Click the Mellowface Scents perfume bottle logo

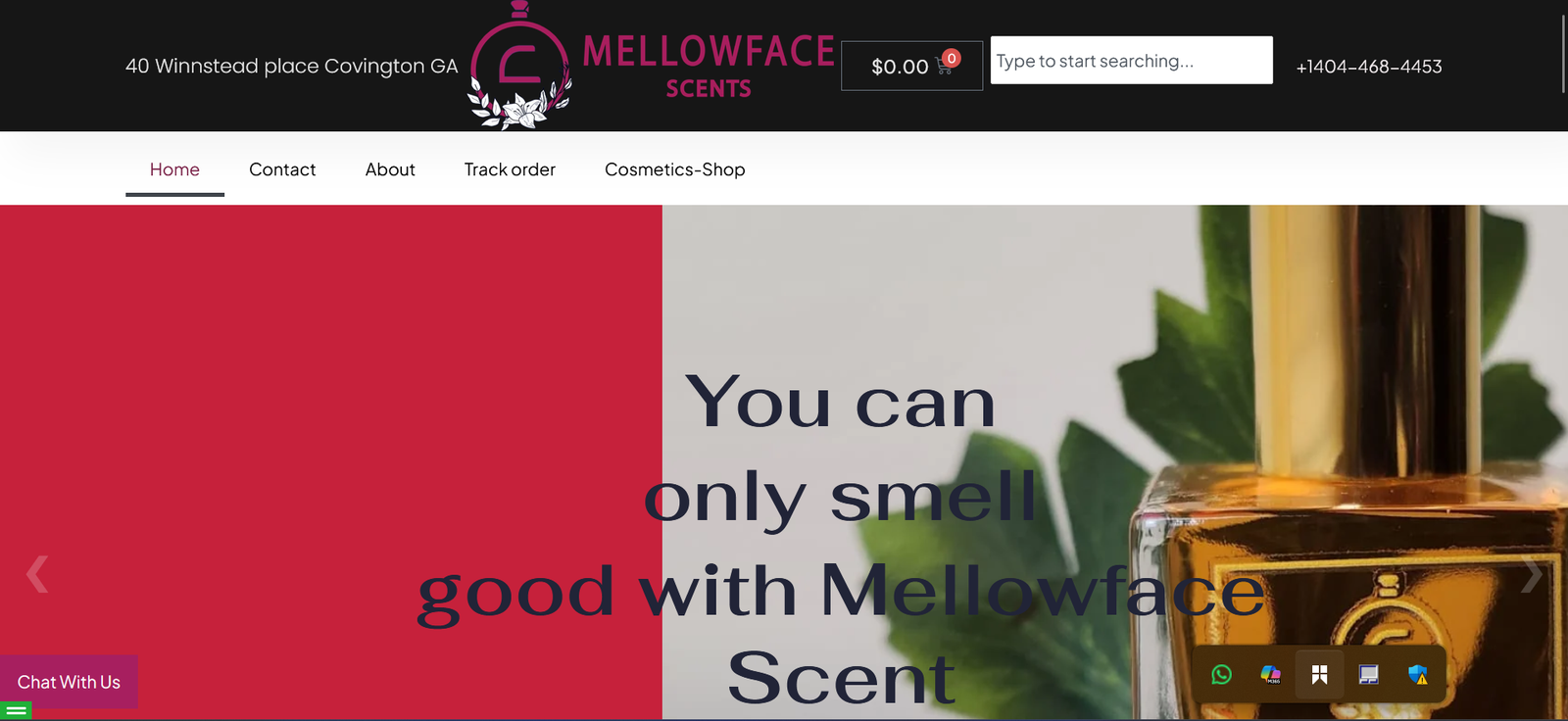click(x=520, y=66)
